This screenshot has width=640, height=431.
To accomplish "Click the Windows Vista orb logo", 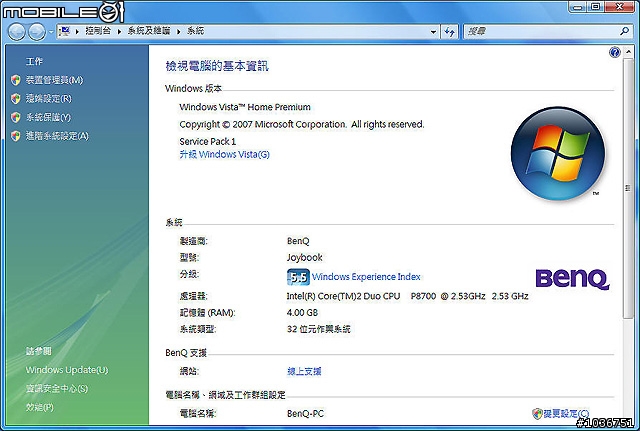I will pos(558,153).
